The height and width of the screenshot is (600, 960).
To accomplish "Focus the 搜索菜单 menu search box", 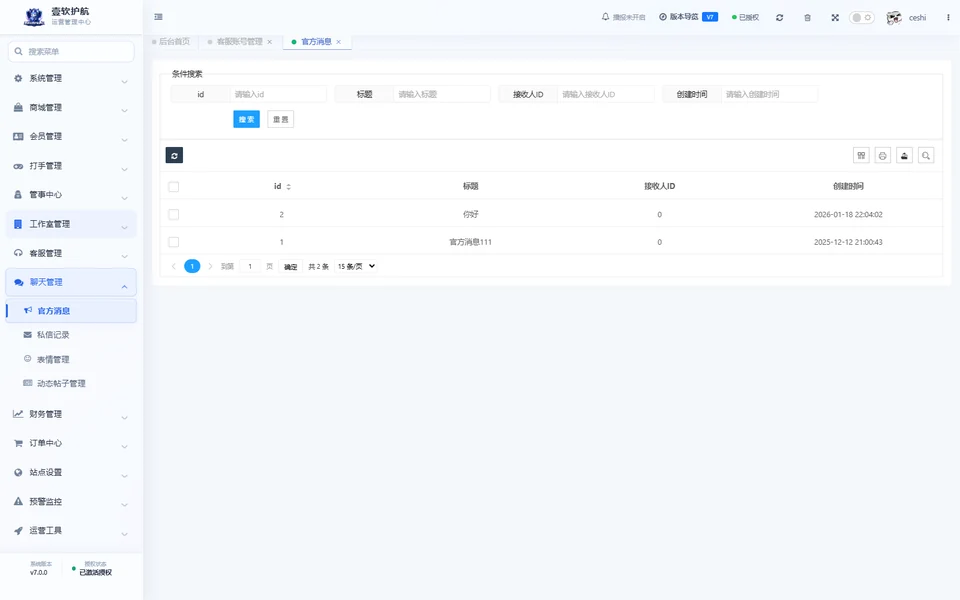I will pos(71,51).
